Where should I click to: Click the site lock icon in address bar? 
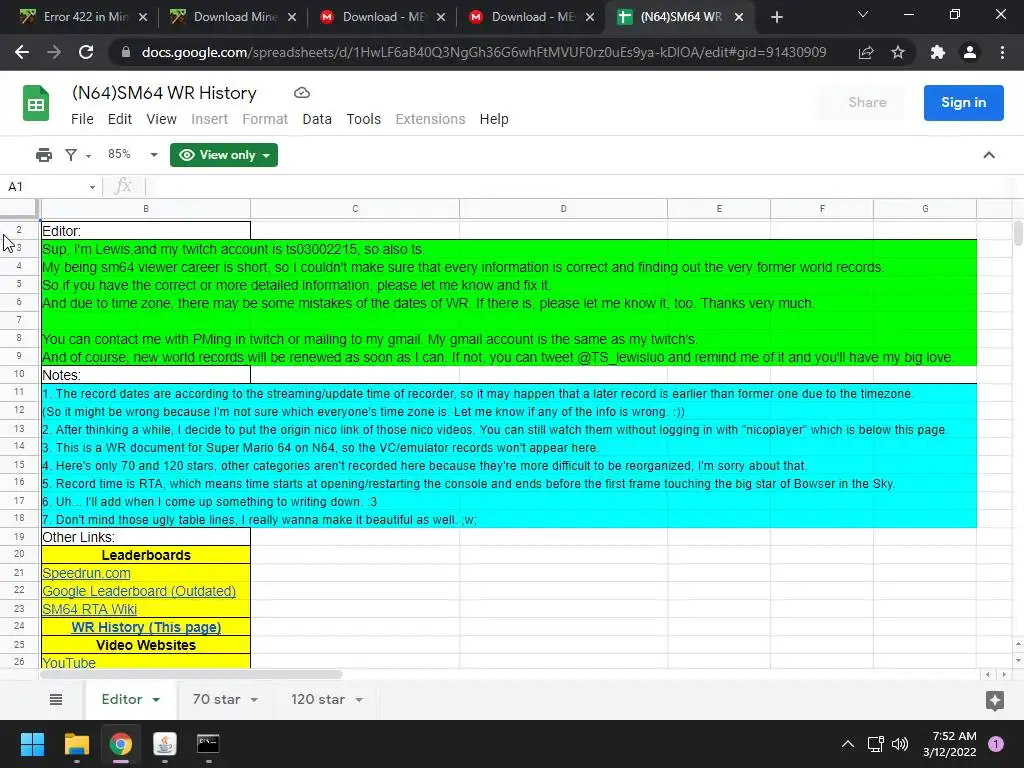click(x=126, y=52)
